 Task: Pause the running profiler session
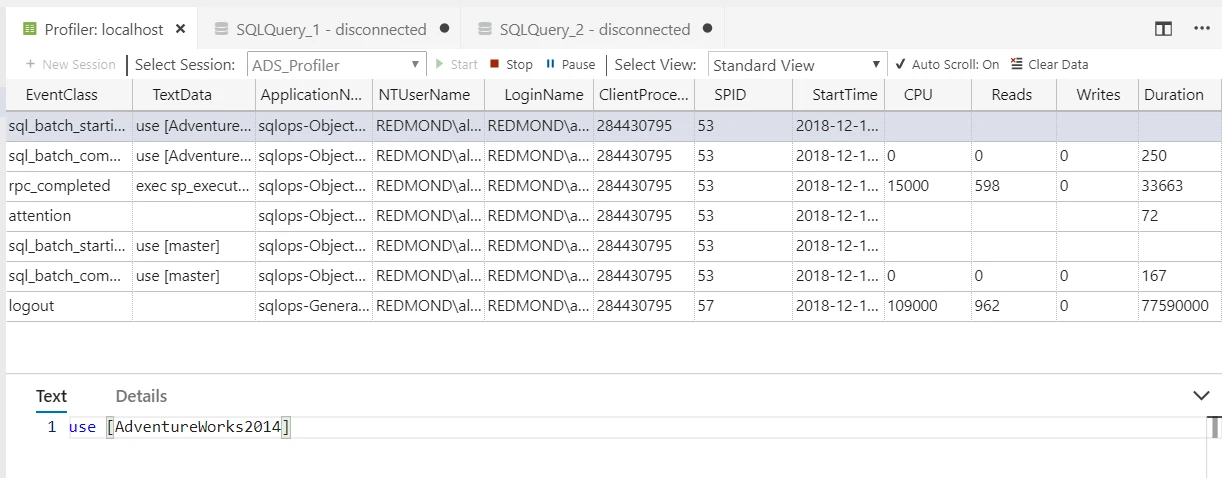pyautogui.click(x=569, y=64)
